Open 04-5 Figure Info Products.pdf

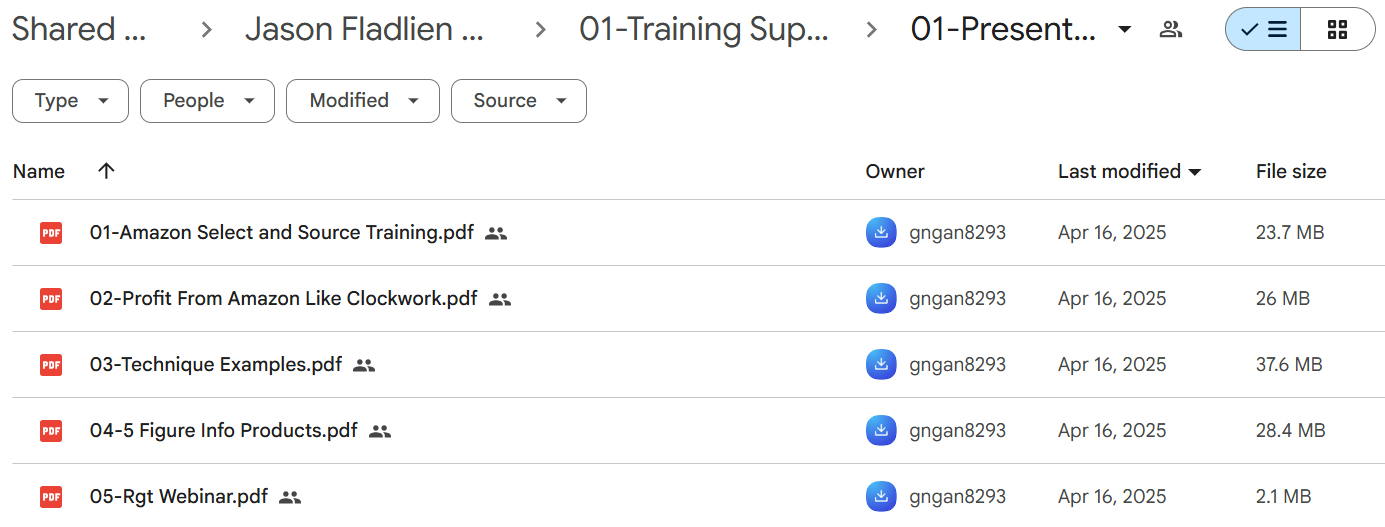pyautogui.click(x=224, y=431)
